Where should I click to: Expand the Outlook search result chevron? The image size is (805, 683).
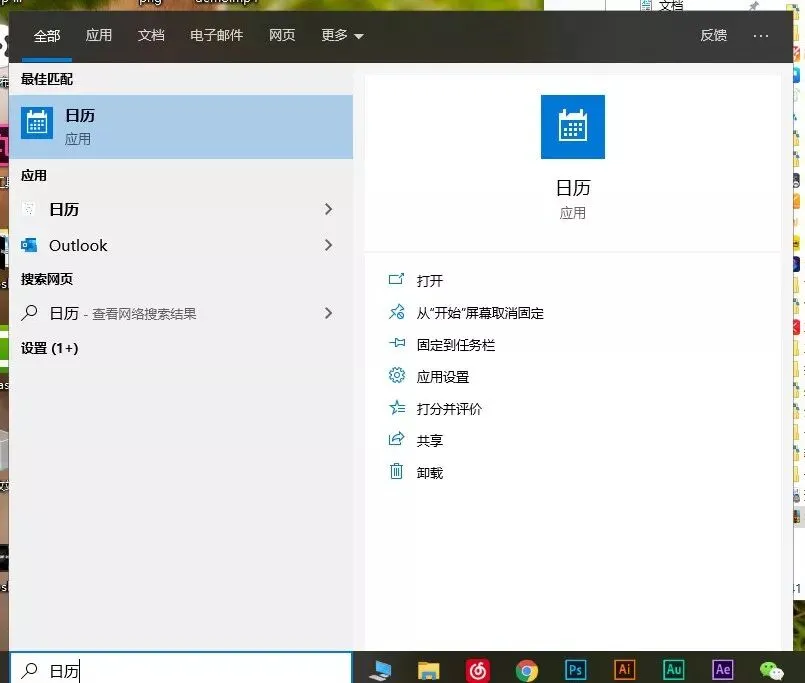[x=329, y=245]
